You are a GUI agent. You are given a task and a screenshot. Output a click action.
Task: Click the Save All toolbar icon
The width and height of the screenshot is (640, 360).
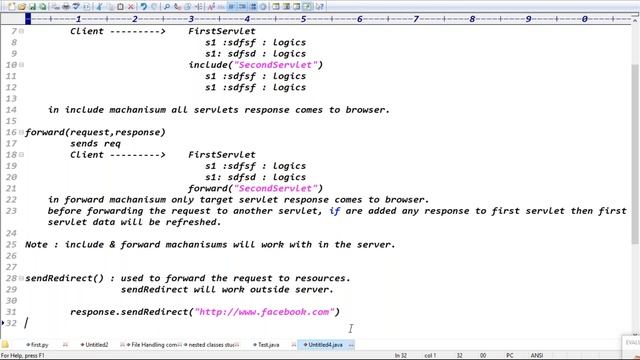(42, 7)
